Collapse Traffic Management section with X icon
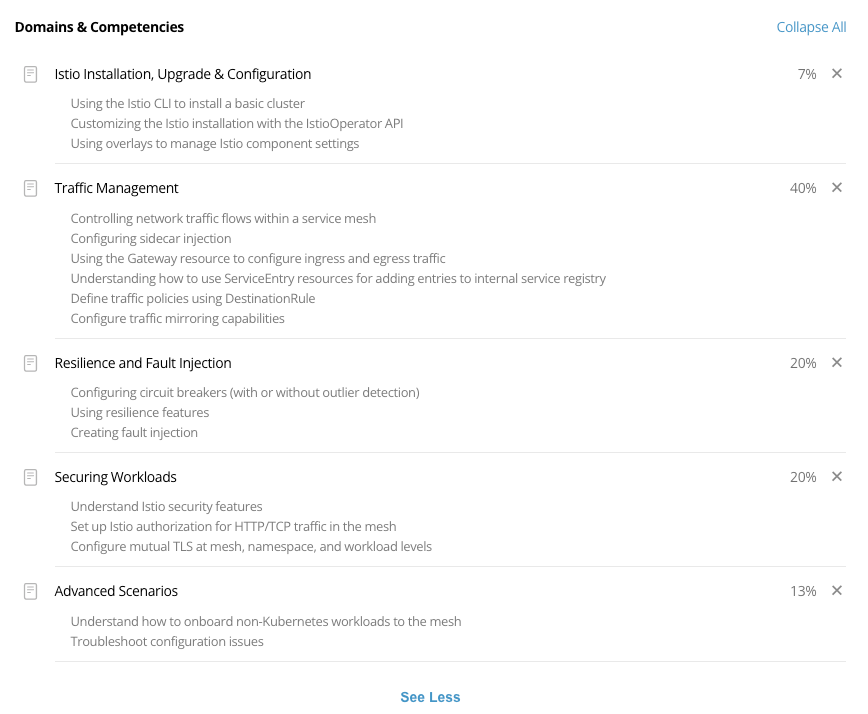 pyautogui.click(x=836, y=188)
